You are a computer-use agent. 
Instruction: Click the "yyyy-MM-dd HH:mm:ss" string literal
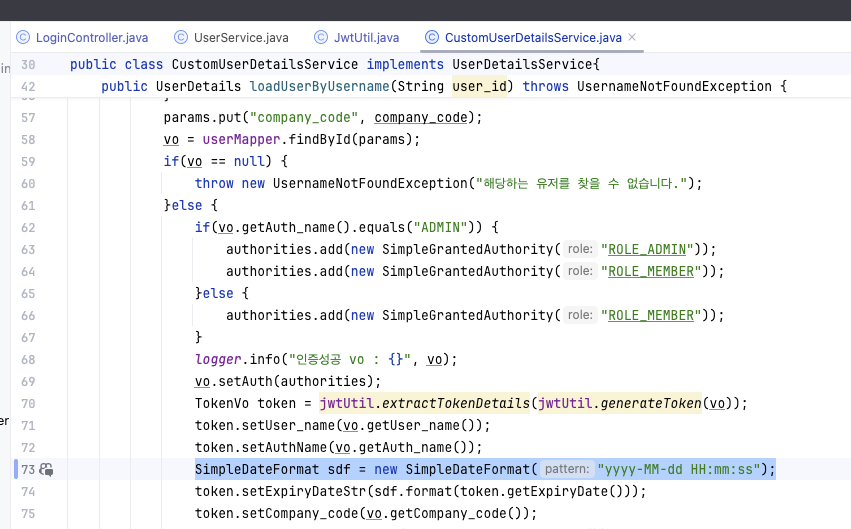(680, 469)
